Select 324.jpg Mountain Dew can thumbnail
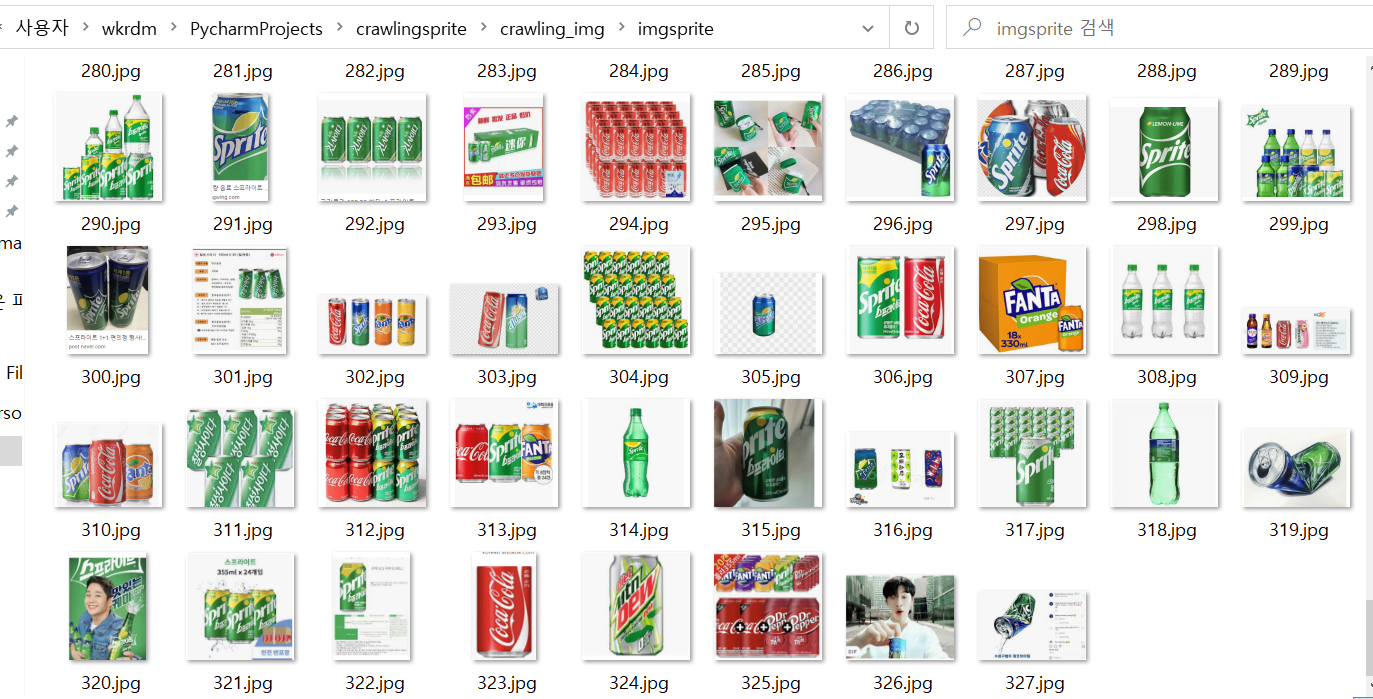Image resolution: width=1373 pixels, height=699 pixels. 637,606
